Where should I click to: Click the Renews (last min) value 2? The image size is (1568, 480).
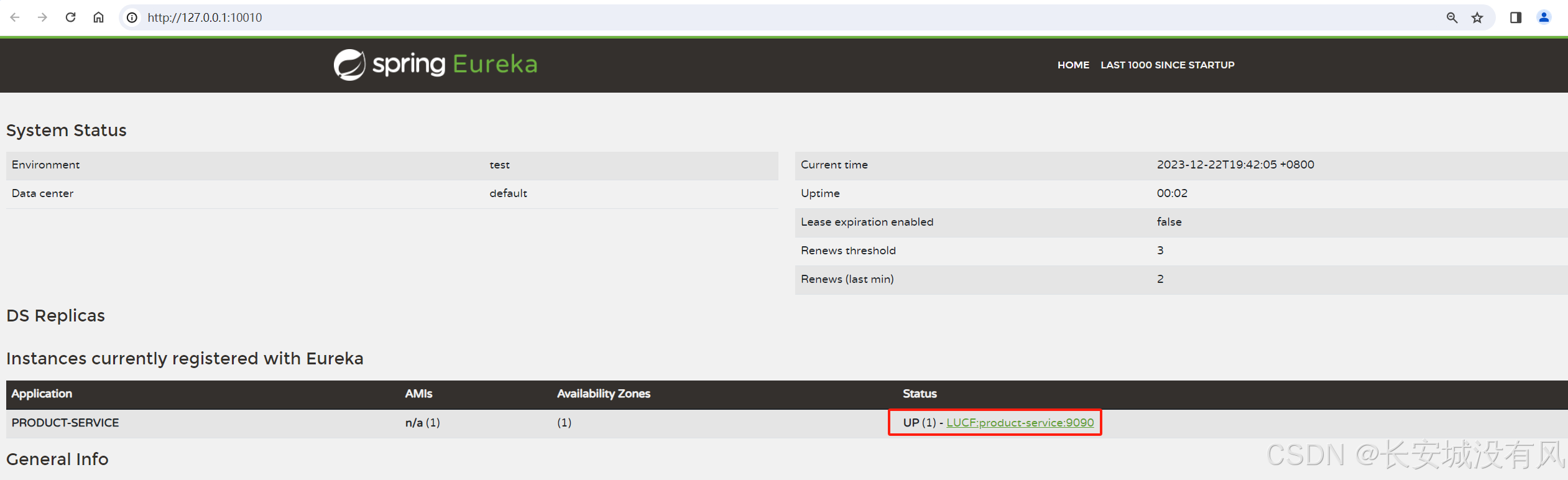point(1160,279)
